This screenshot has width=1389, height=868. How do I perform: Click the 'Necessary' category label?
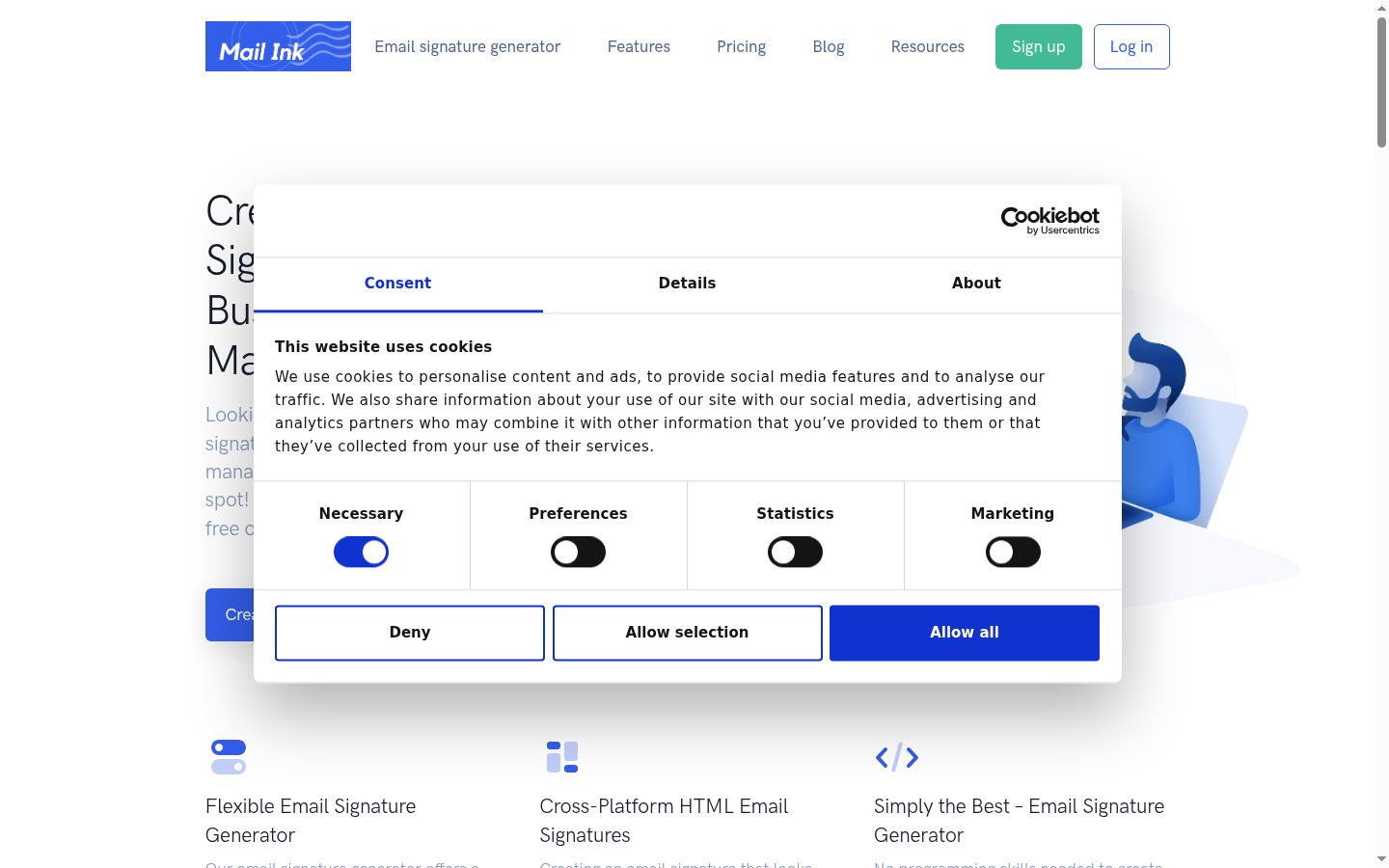[361, 514]
